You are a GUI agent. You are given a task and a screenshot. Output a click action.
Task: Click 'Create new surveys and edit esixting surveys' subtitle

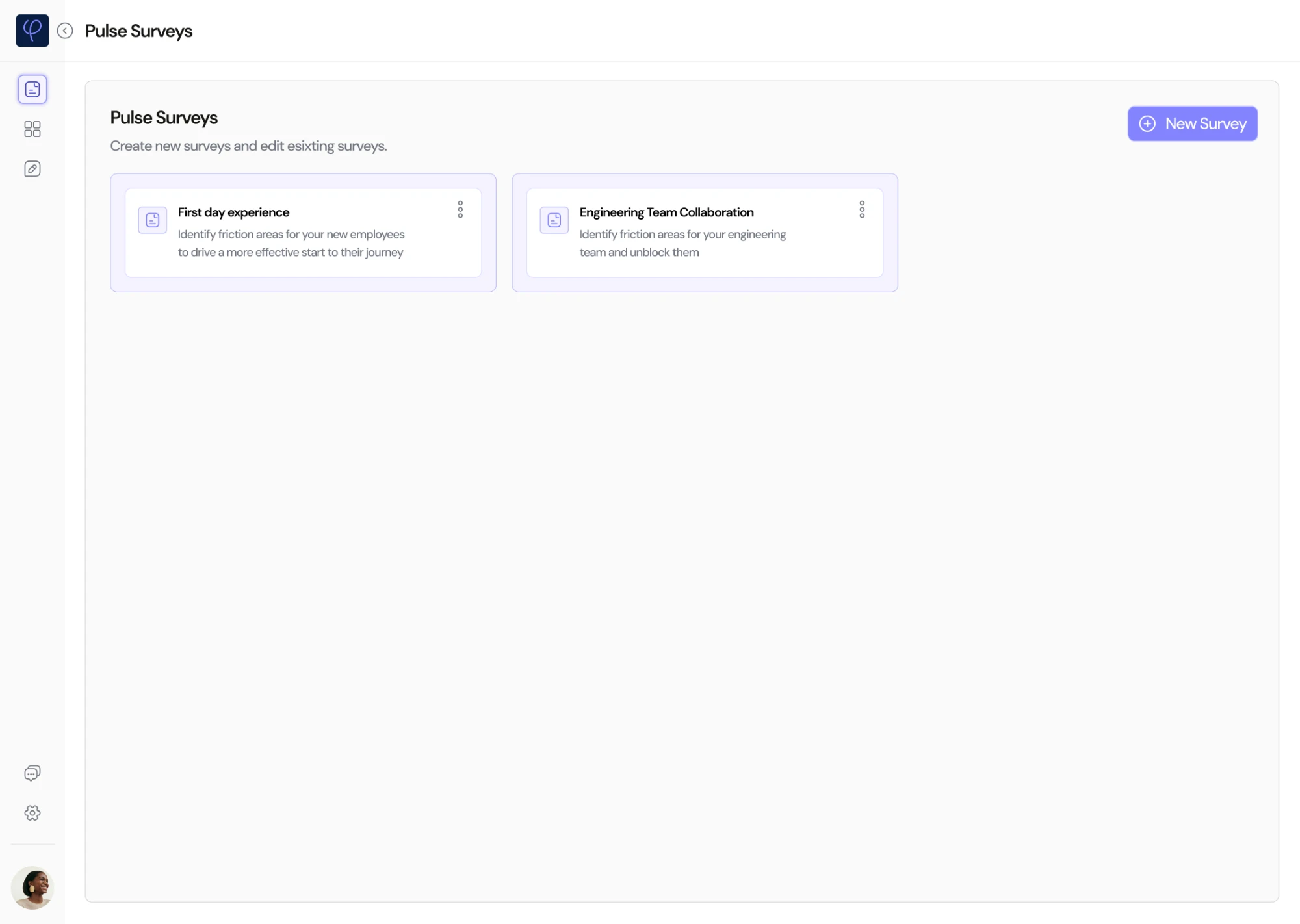[x=248, y=146]
